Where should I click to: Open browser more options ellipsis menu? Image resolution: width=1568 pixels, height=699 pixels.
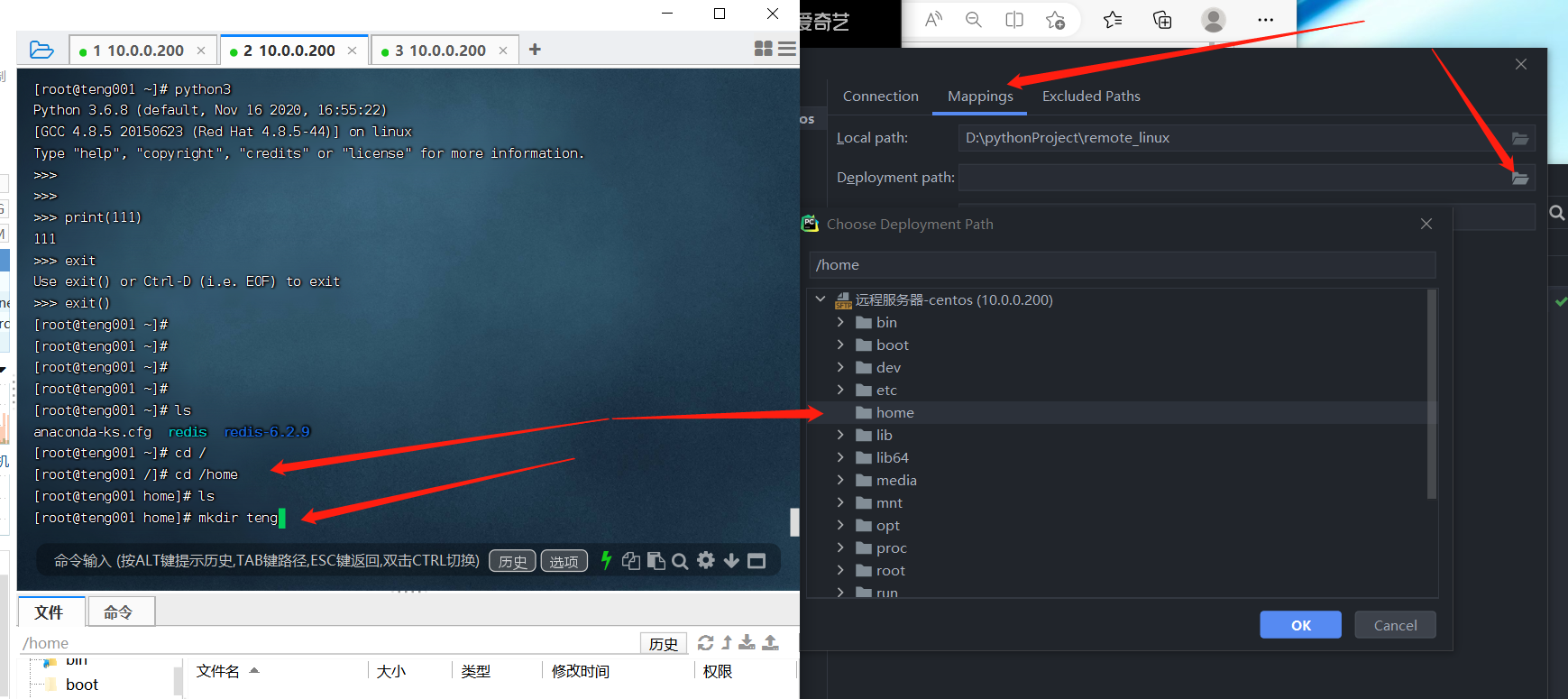1266,19
